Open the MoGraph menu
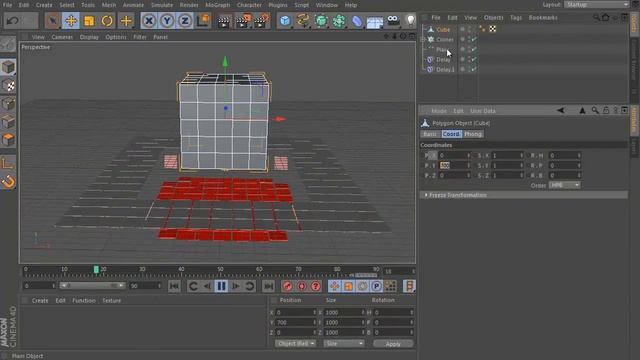This screenshot has width=640, height=360. tap(218, 5)
